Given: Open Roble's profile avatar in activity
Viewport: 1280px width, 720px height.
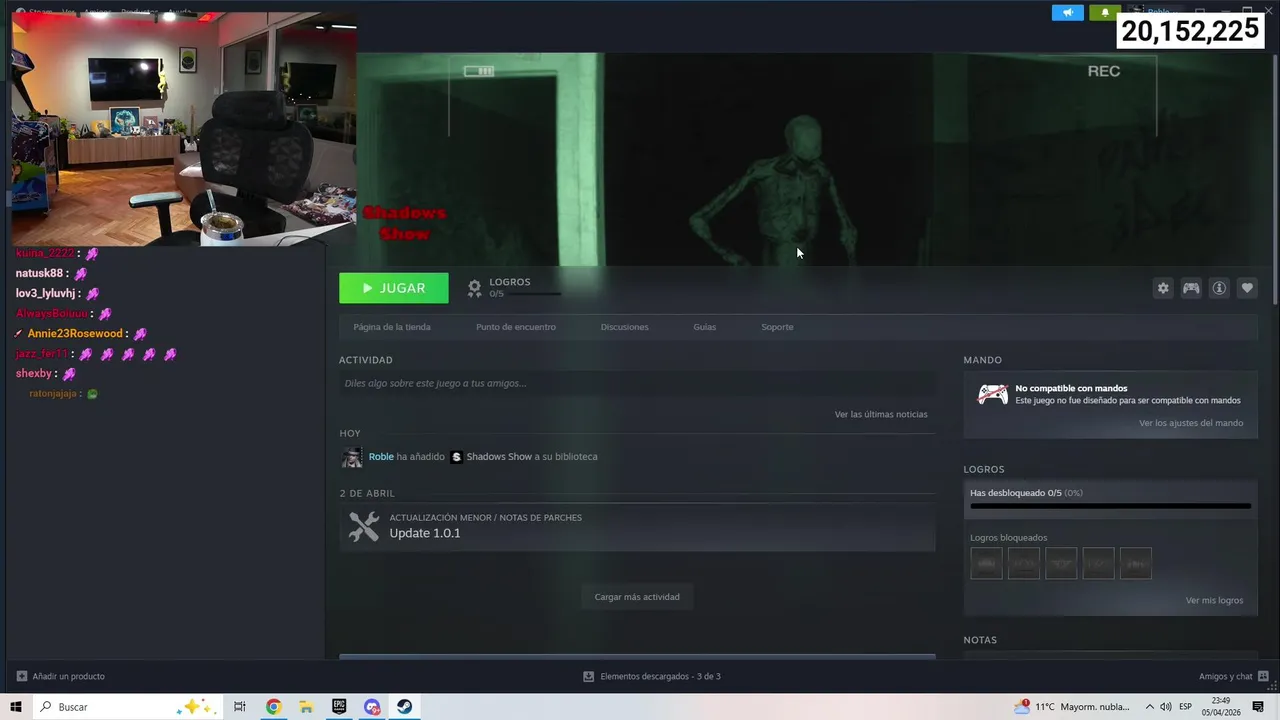Looking at the screenshot, I should 352,457.
